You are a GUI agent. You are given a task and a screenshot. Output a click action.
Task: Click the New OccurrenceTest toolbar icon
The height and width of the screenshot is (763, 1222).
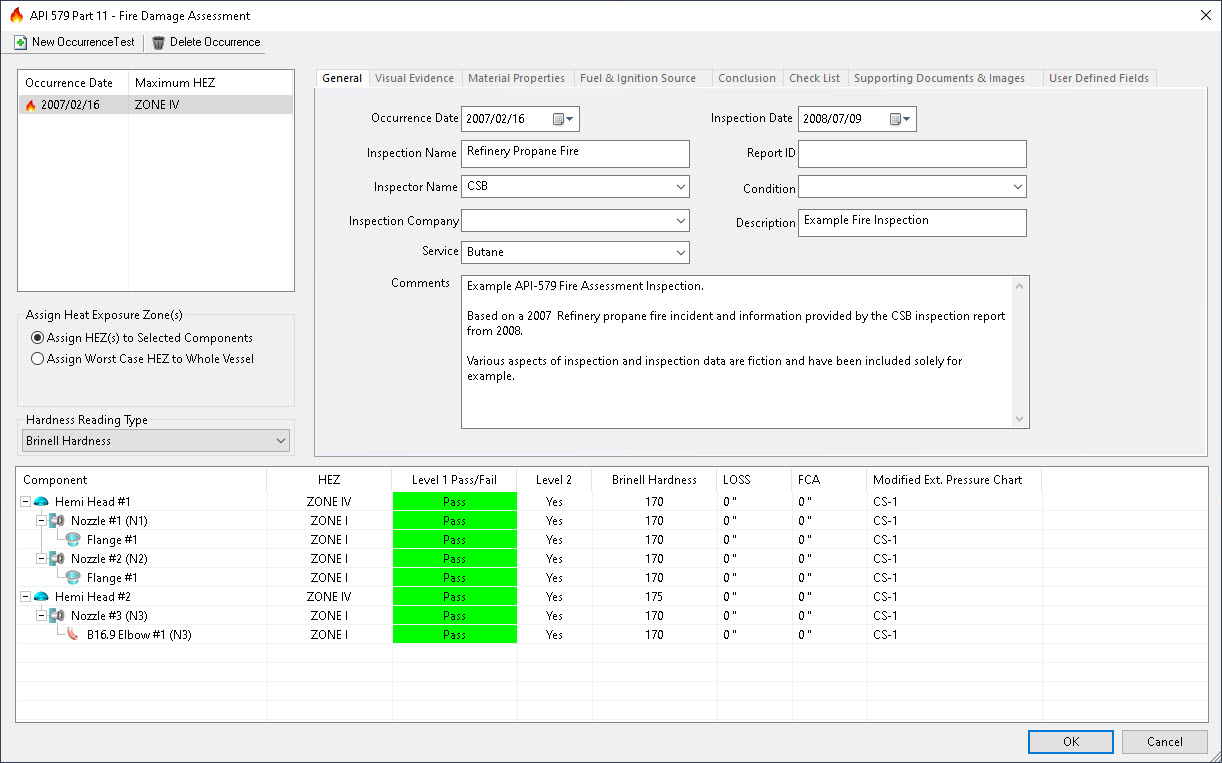(x=20, y=43)
